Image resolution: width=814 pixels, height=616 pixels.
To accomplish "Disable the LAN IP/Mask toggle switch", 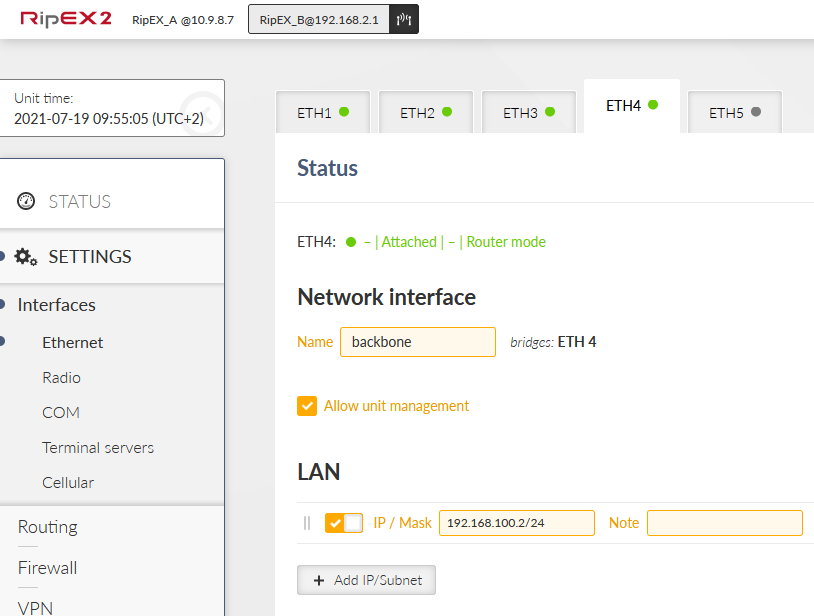I will [x=343, y=523].
